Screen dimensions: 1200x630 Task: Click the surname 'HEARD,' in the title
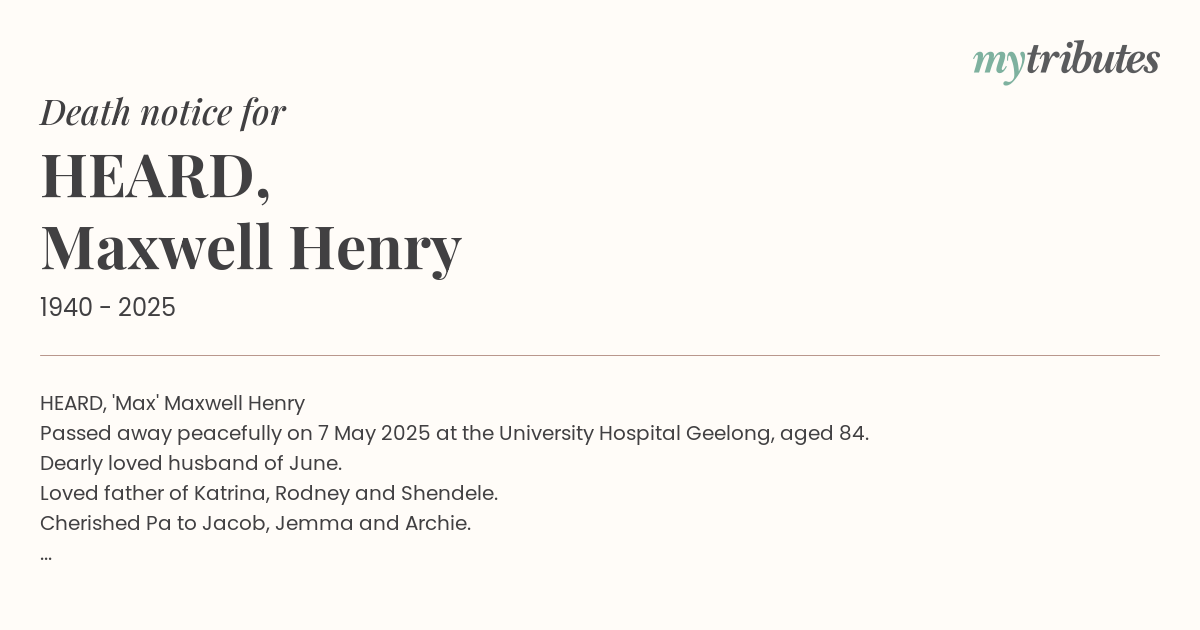point(156,177)
